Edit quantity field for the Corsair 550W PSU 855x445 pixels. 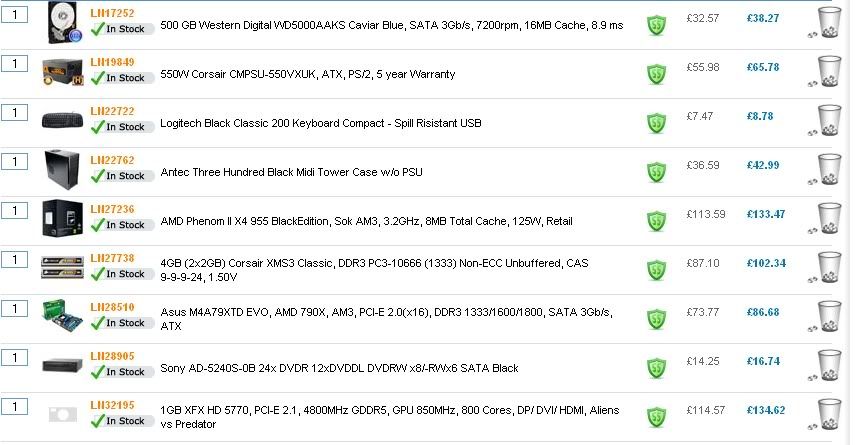[14, 63]
